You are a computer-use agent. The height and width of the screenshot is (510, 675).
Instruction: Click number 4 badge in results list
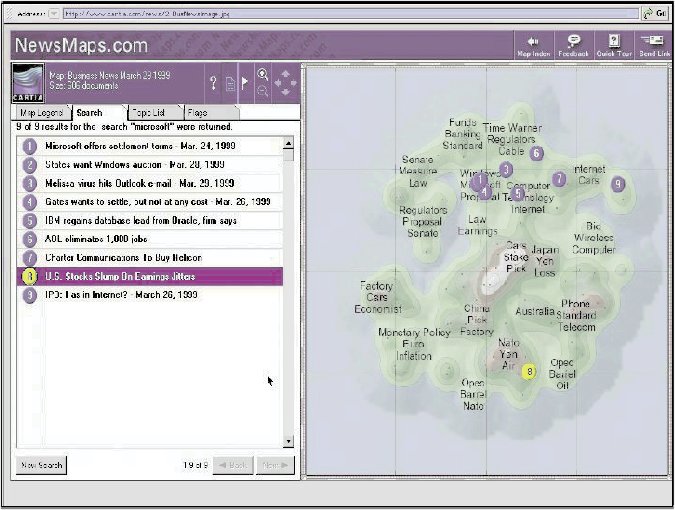pos(29,202)
